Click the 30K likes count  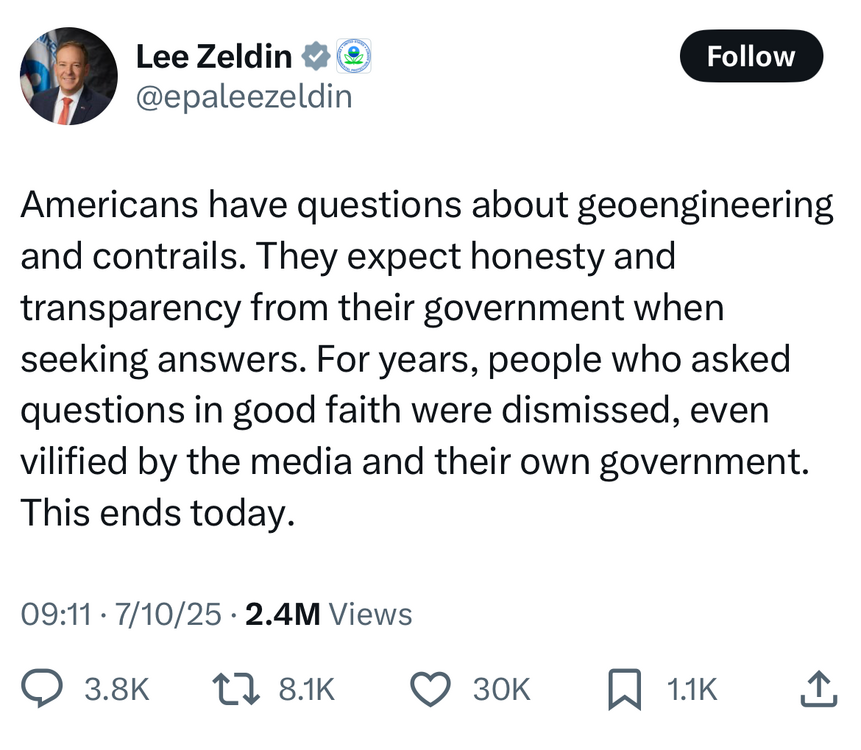[500, 689]
